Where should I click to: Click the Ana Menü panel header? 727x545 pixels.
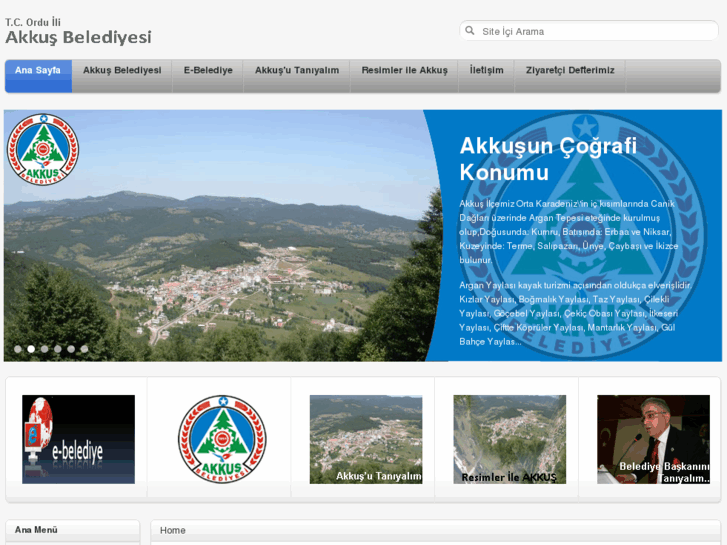(72, 530)
